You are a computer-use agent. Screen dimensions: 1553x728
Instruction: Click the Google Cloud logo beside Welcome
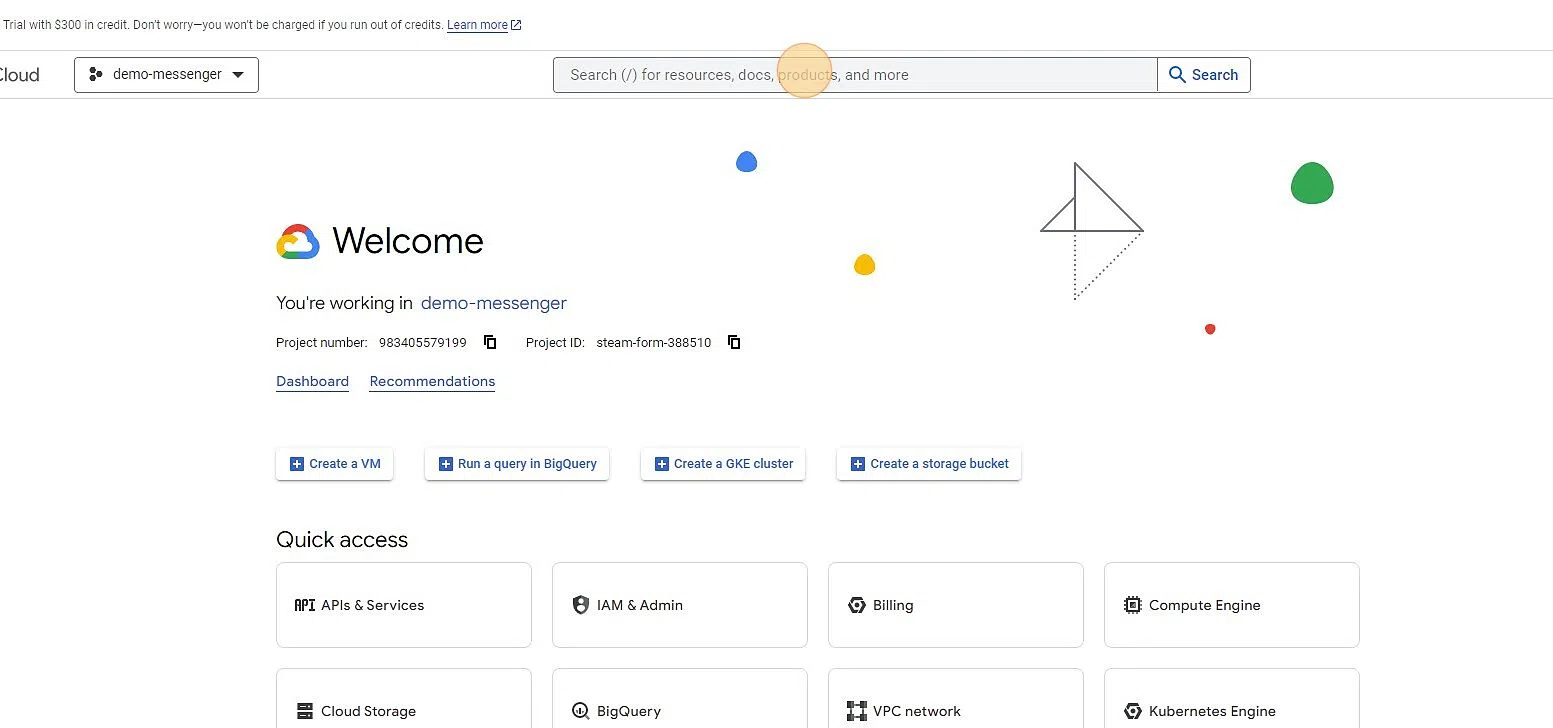click(x=298, y=242)
